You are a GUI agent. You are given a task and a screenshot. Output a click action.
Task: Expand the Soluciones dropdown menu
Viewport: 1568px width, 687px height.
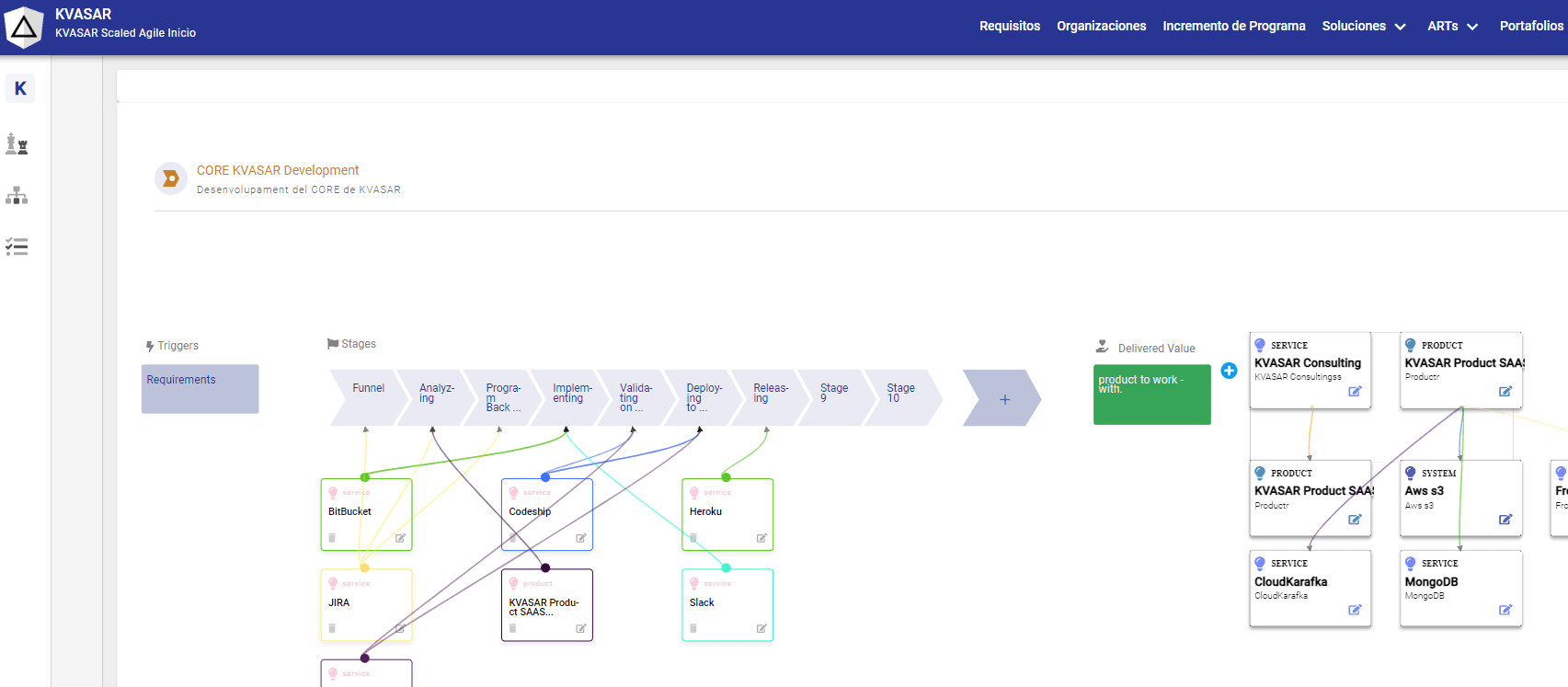coord(1364,26)
